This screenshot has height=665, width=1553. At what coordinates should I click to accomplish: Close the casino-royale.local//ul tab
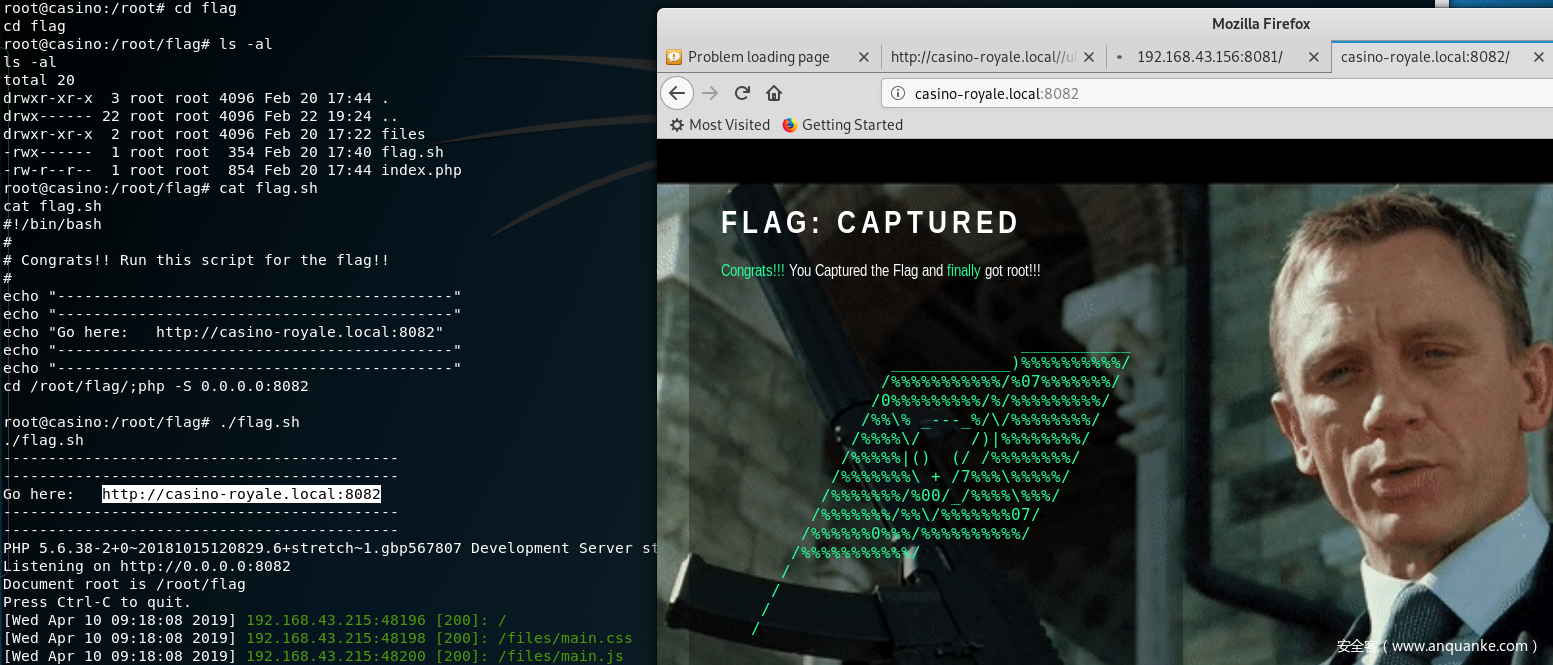[1089, 57]
